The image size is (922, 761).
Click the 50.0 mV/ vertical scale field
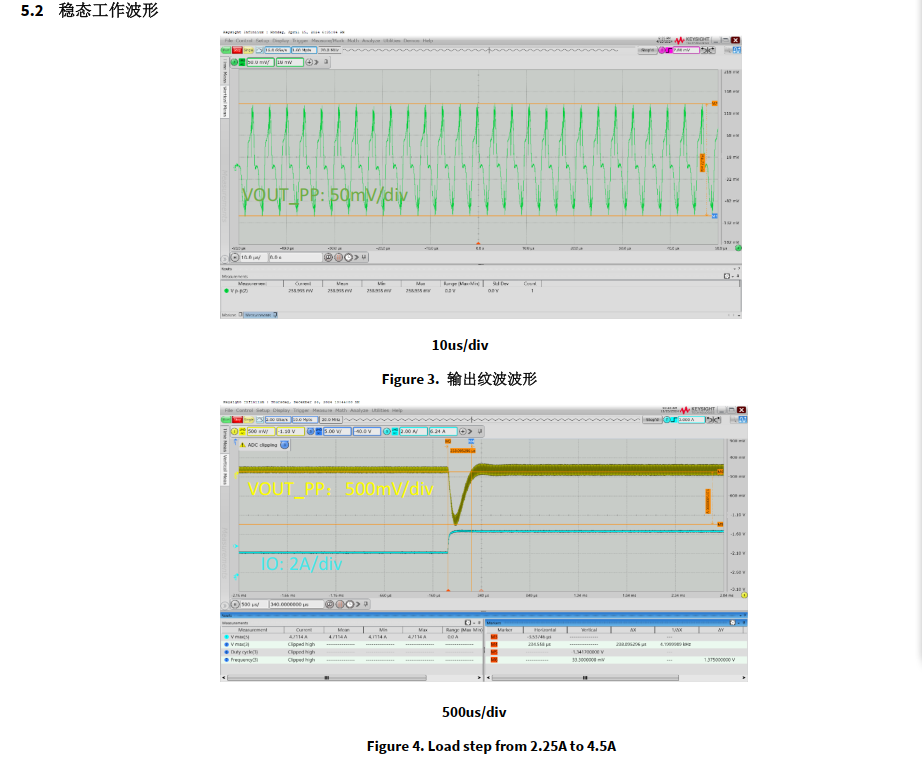tap(260, 62)
